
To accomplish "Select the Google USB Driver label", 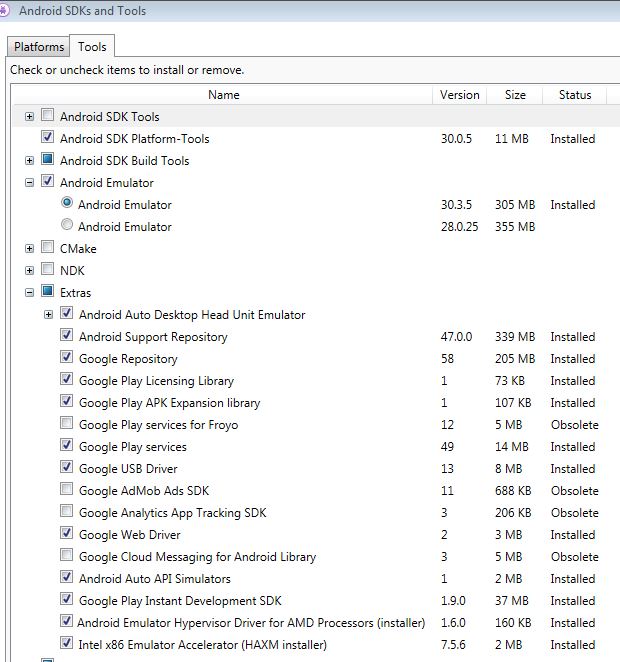I will point(128,469).
